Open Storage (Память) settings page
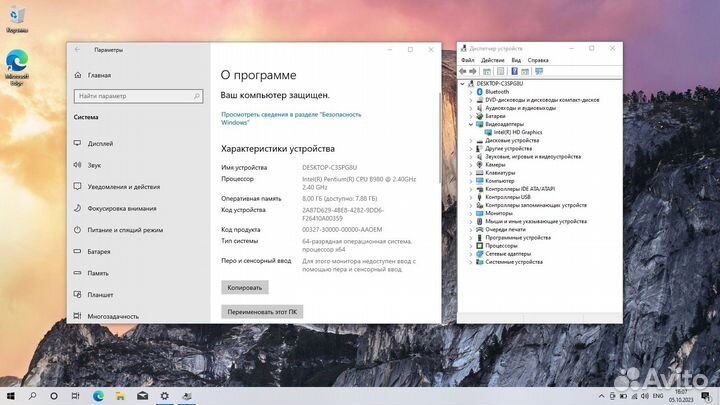The image size is (720, 405). click(98, 273)
